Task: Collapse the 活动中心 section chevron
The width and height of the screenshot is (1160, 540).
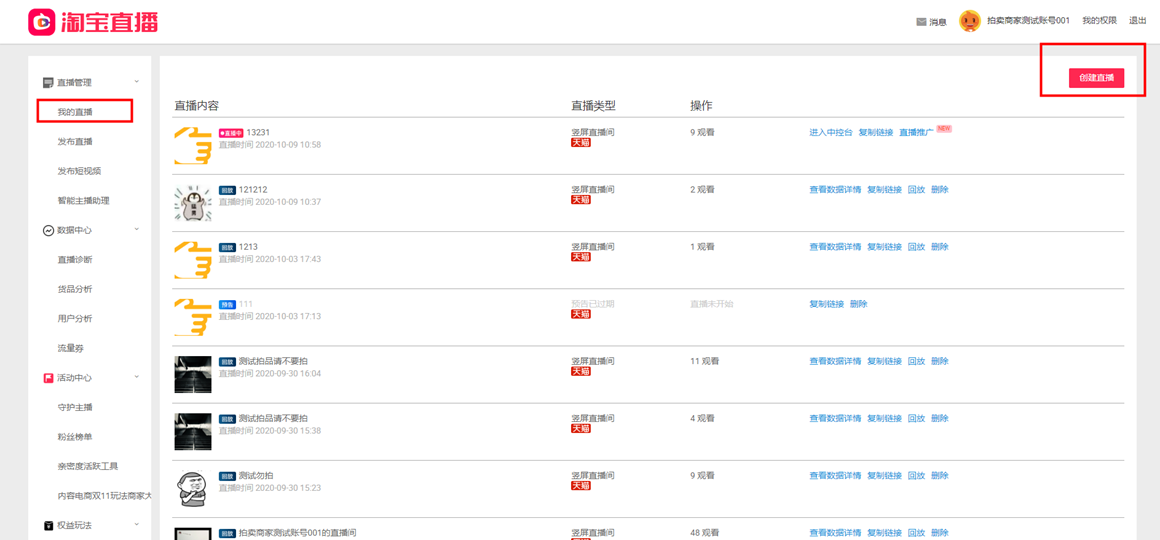Action: click(x=137, y=377)
